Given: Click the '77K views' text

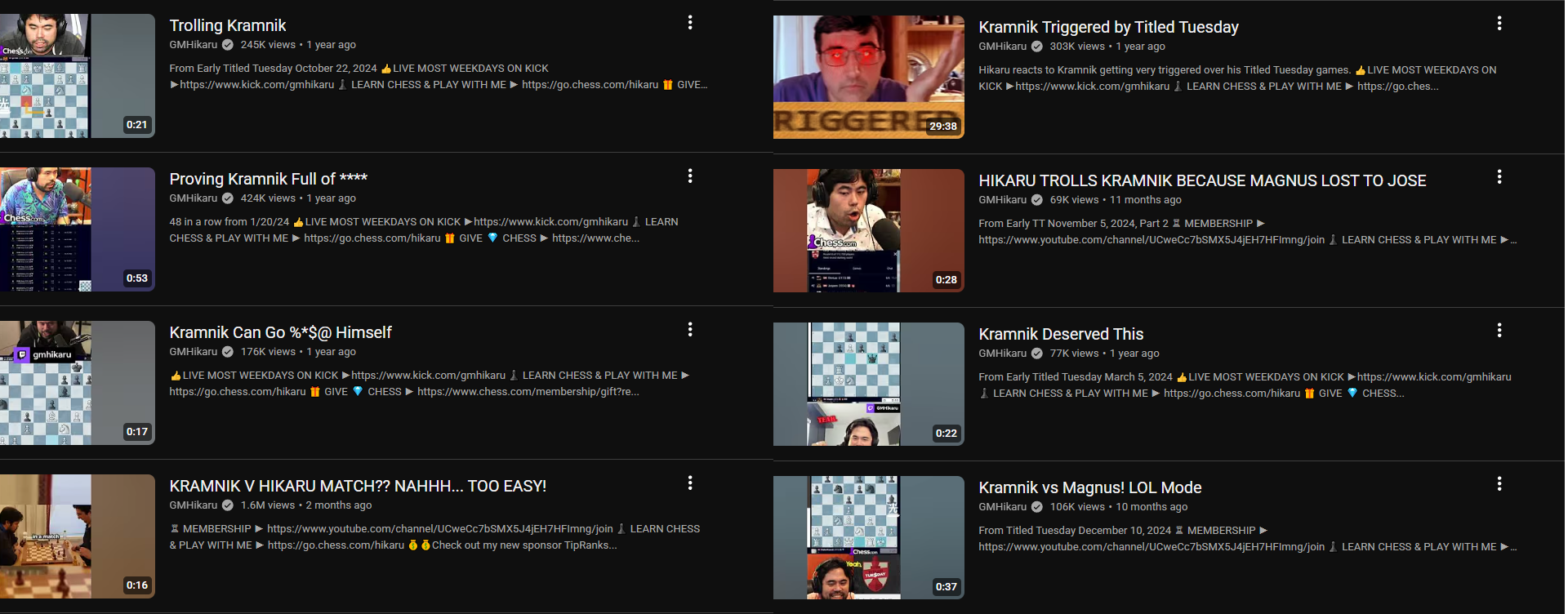Looking at the screenshot, I should tap(1074, 354).
